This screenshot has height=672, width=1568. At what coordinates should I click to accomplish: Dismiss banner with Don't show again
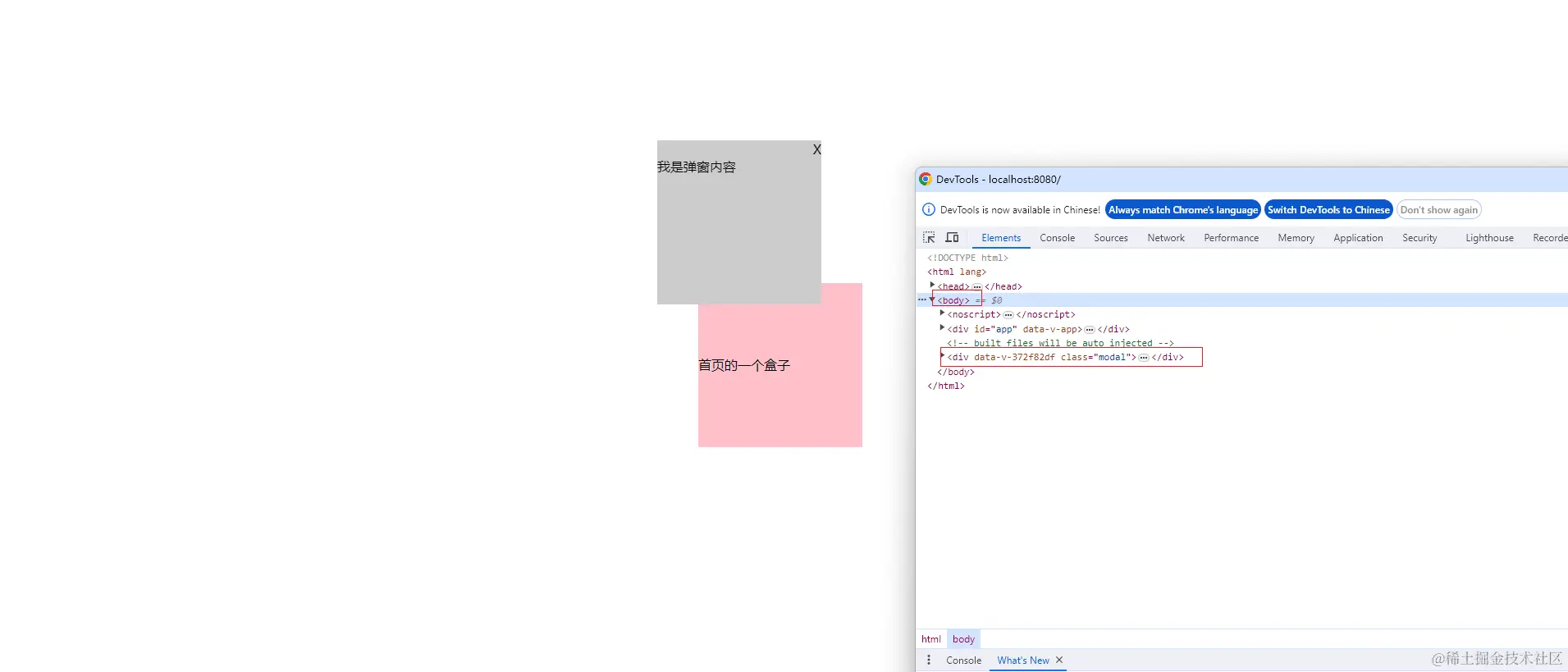click(1439, 210)
